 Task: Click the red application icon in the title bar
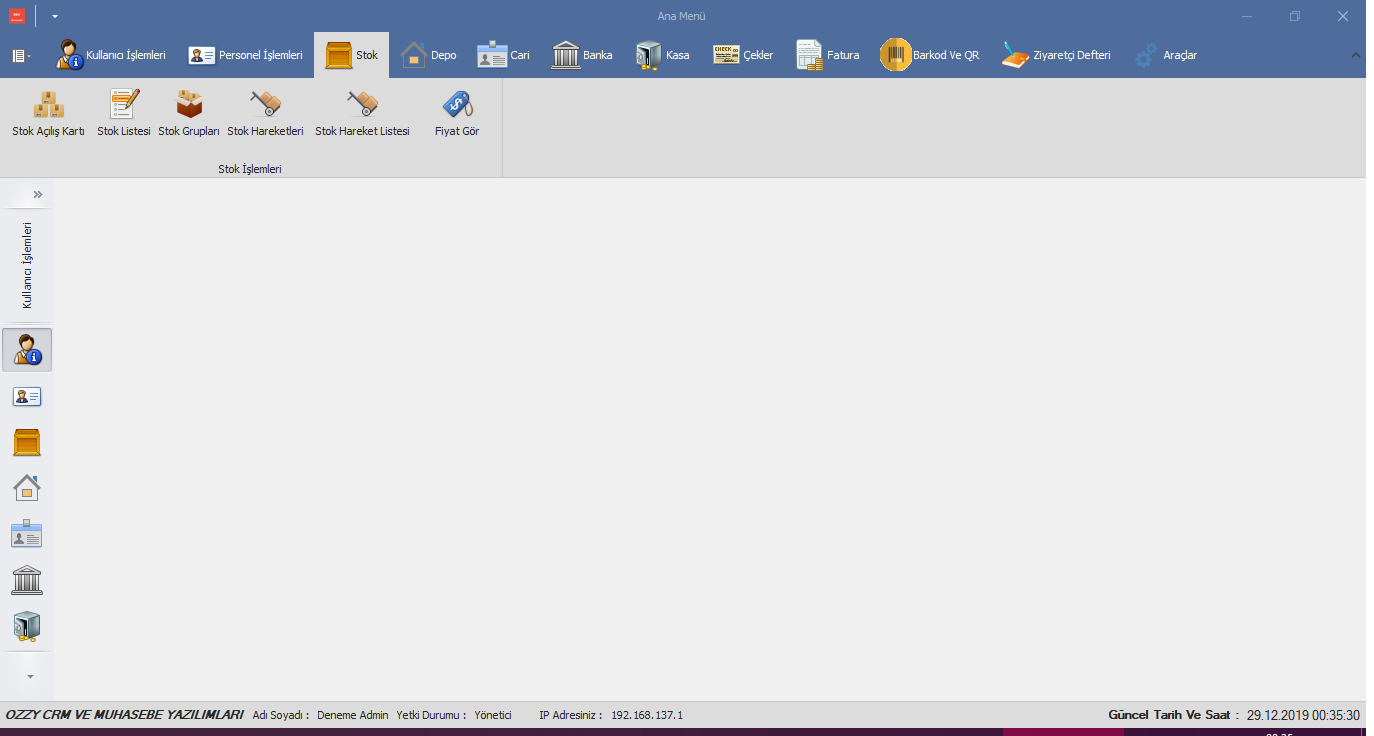(17, 16)
